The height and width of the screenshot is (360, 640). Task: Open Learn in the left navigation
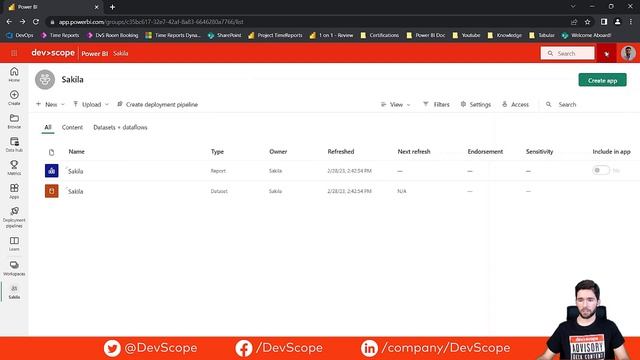tap(14, 243)
